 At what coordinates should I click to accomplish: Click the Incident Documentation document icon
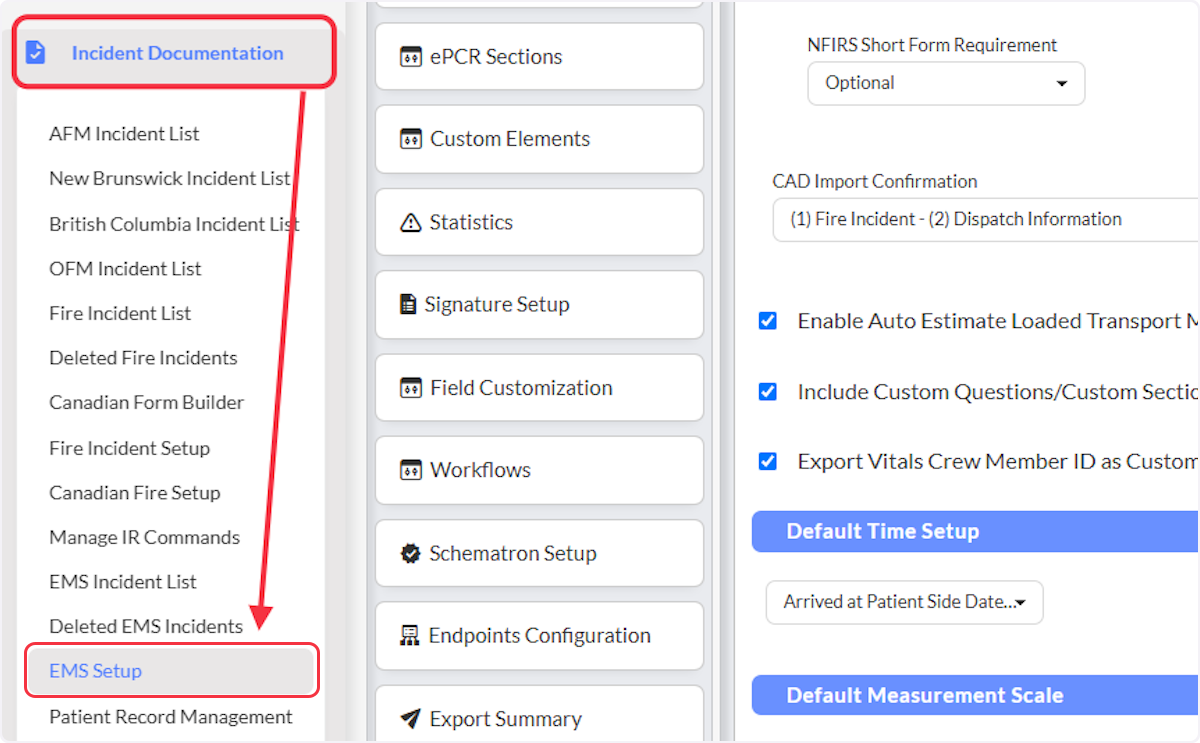click(x=36, y=52)
